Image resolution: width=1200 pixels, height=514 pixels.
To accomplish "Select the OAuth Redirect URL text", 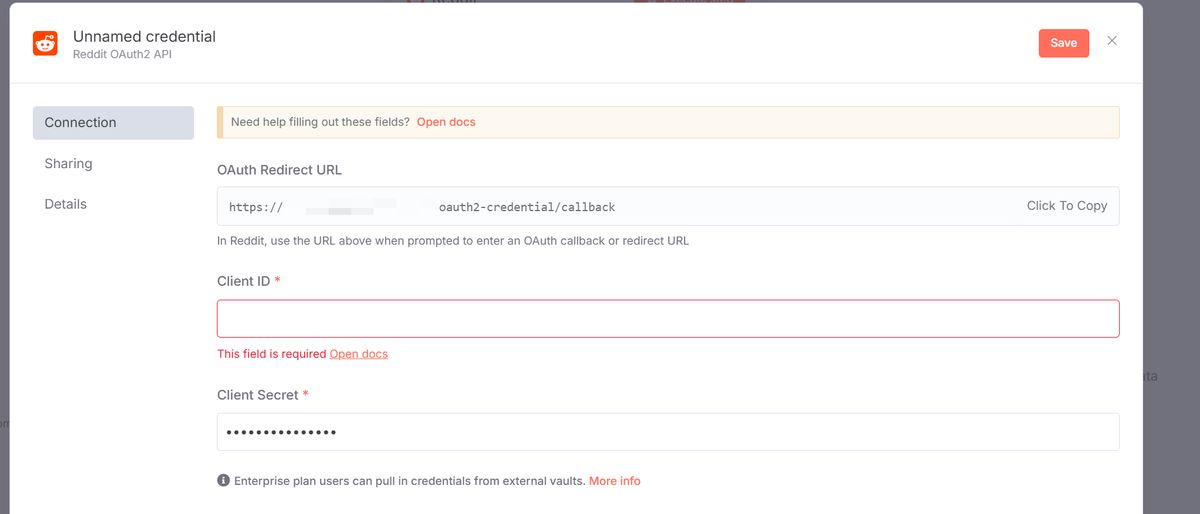I will click(527, 207).
